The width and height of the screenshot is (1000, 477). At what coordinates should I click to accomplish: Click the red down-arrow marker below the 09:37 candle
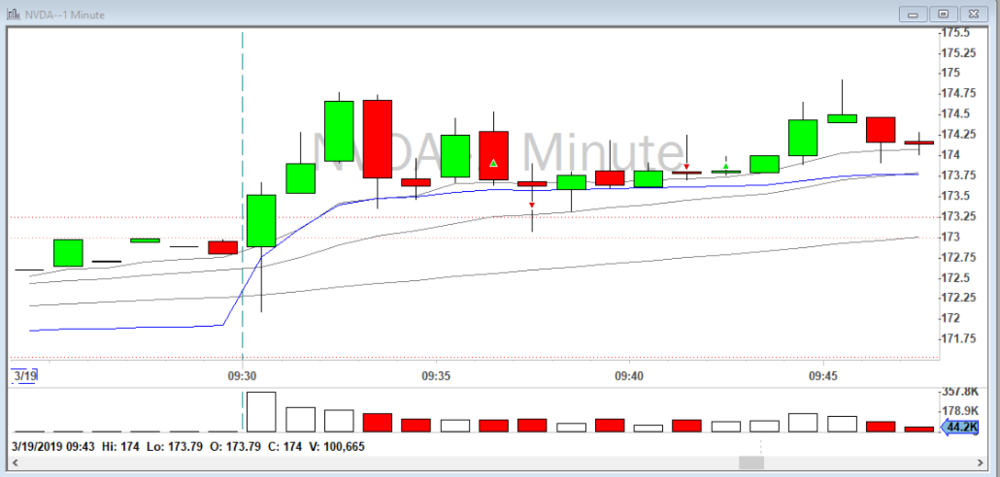[532, 205]
